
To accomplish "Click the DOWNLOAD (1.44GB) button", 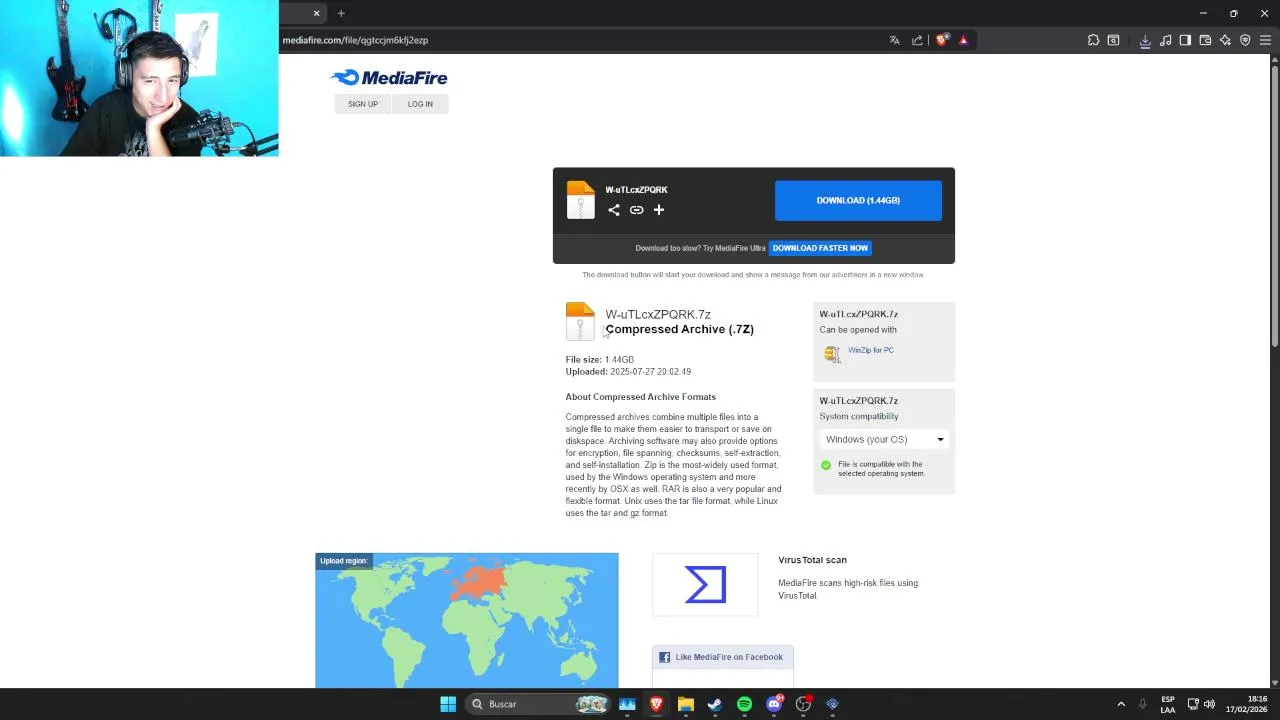I will click(858, 200).
